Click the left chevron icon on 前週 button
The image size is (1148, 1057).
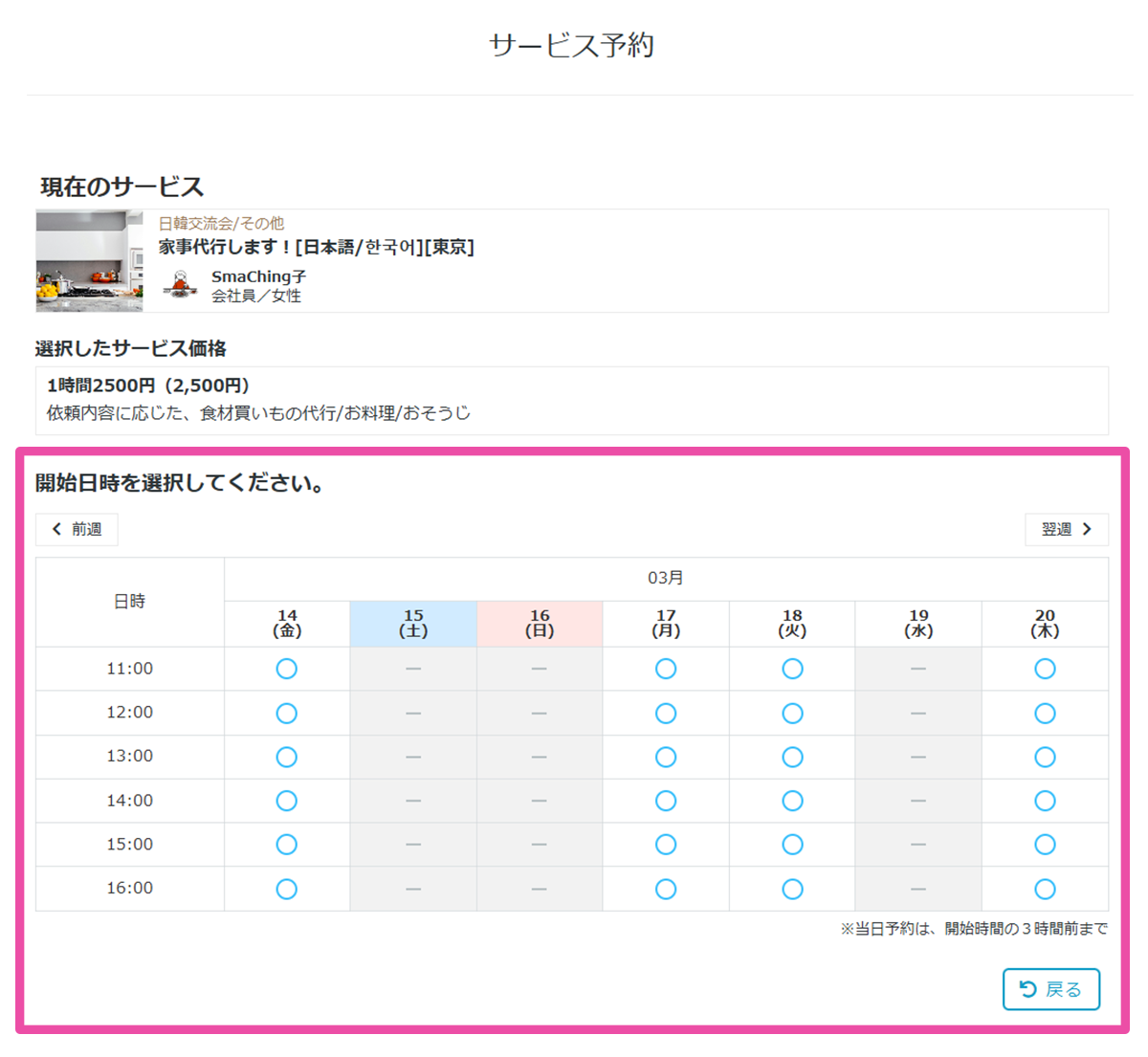click(x=55, y=529)
